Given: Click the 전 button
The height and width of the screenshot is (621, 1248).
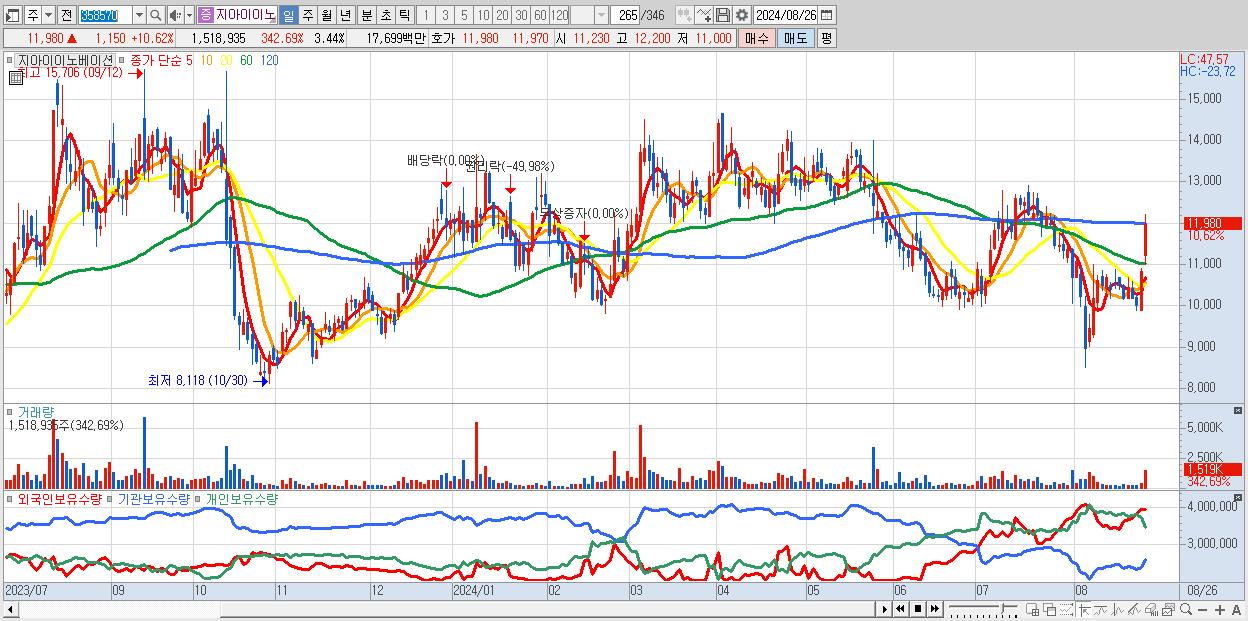Looking at the screenshot, I should click(66, 15).
